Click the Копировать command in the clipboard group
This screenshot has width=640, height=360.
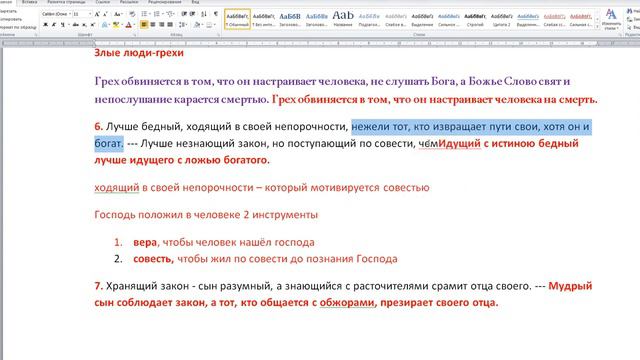tap(11, 19)
